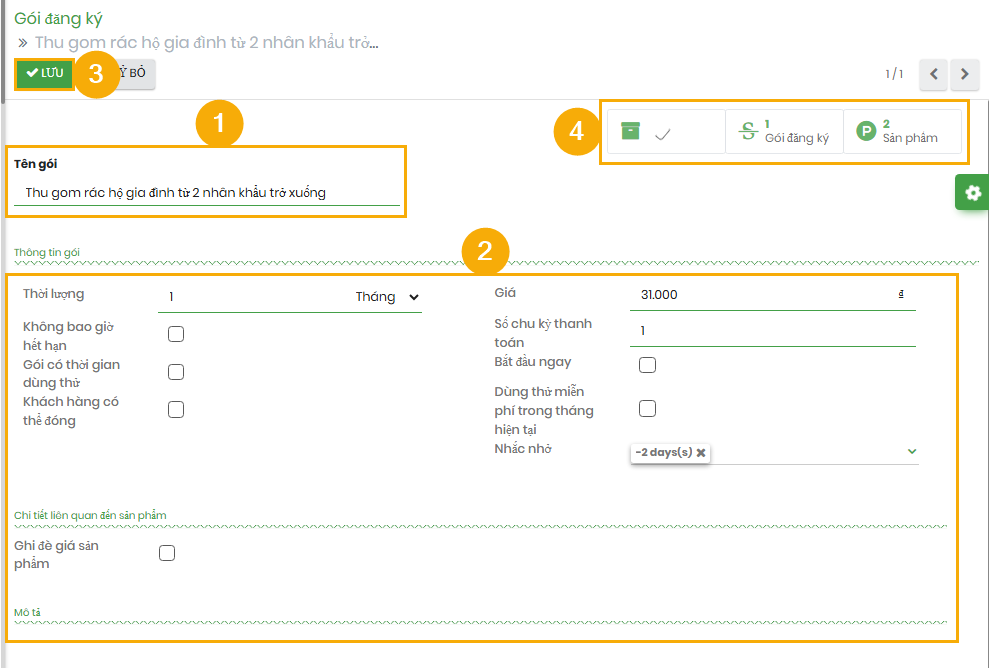989x668 pixels.
Task: Open the Sản phẩm products stat button
Action: 902,131
